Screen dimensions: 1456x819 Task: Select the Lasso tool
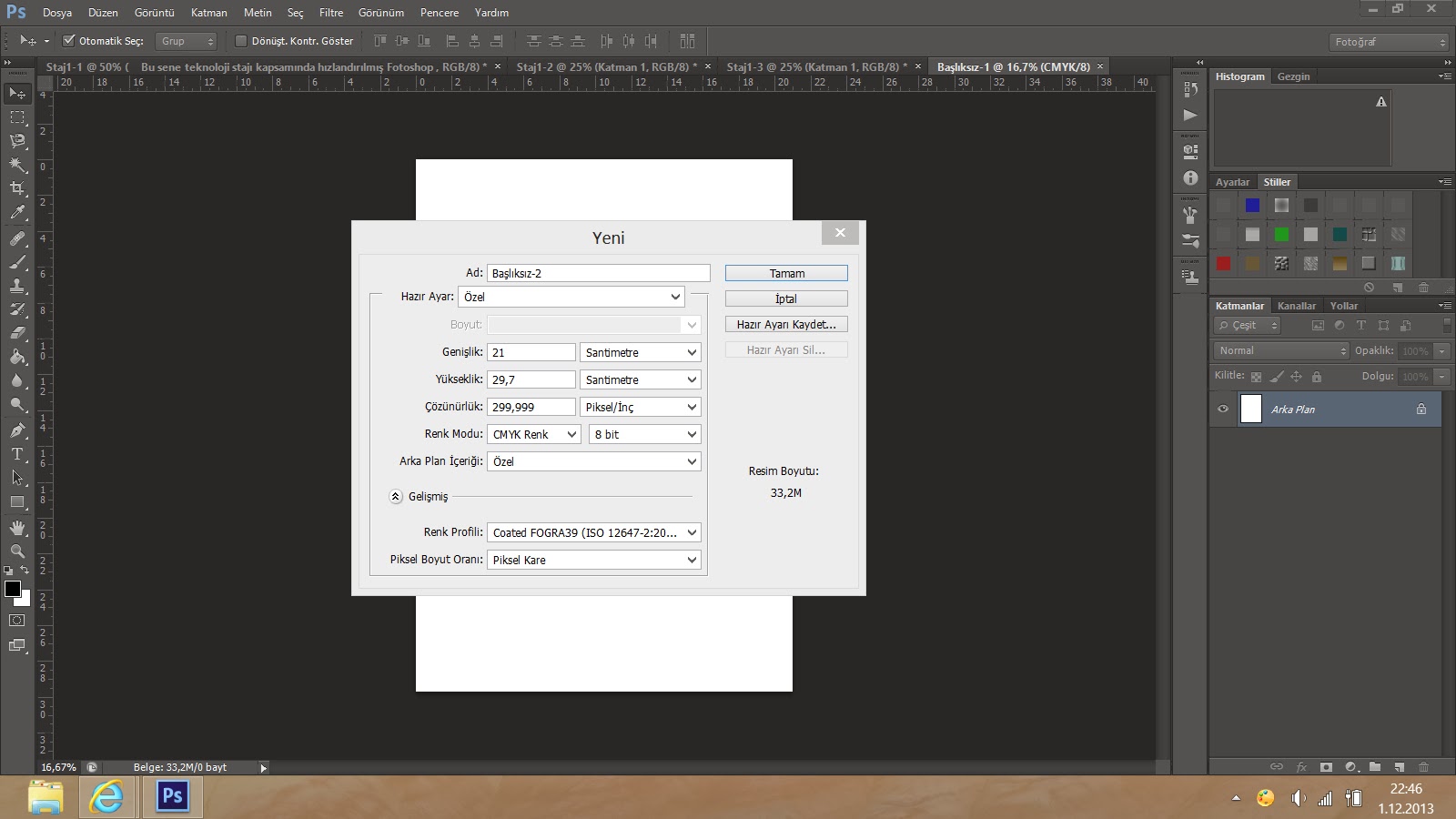(17, 141)
